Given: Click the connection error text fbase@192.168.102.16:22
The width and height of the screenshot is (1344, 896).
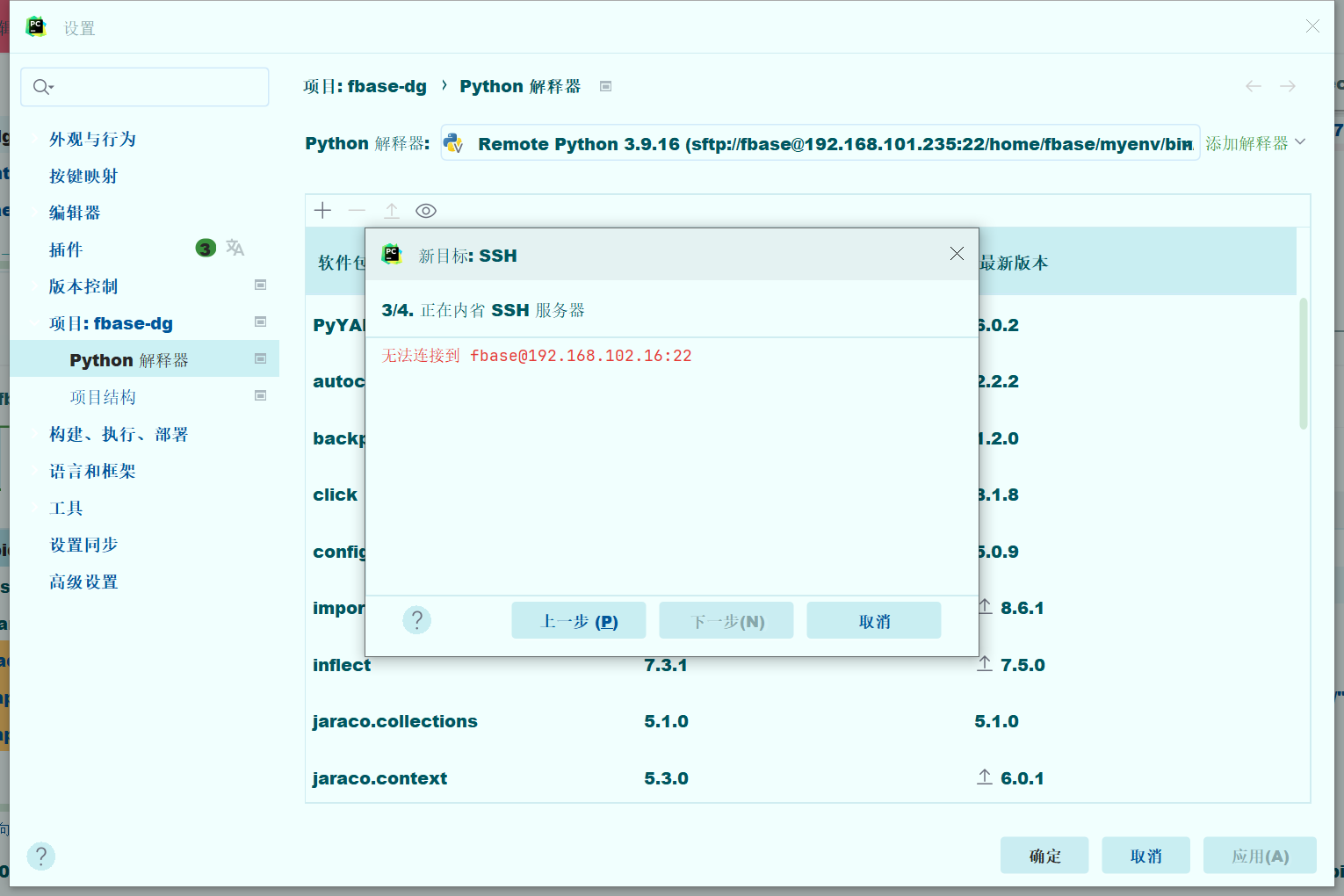Looking at the screenshot, I should click(x=581, y=356).
